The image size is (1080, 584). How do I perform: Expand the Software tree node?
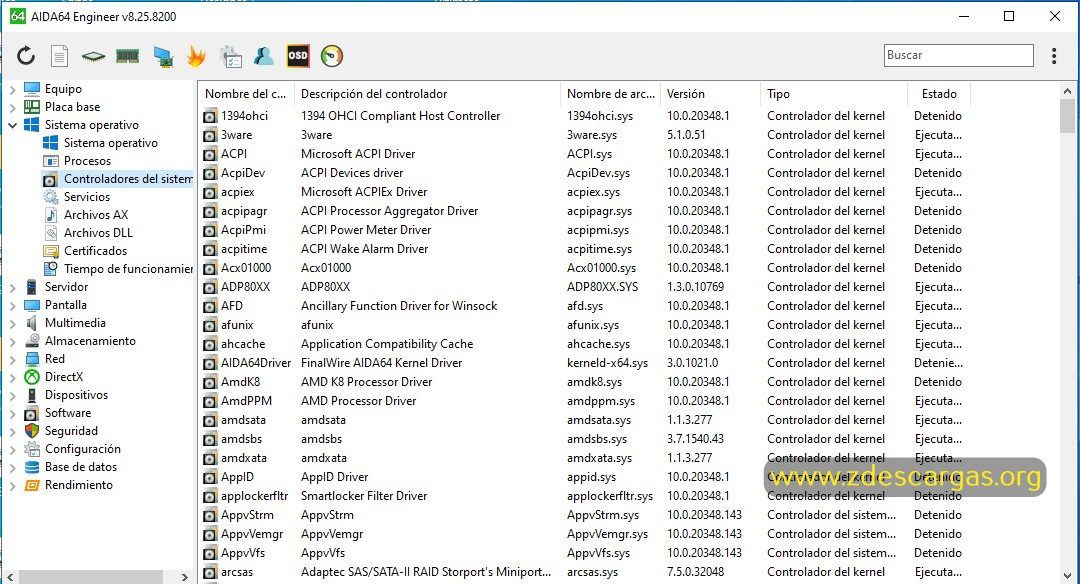12,413
